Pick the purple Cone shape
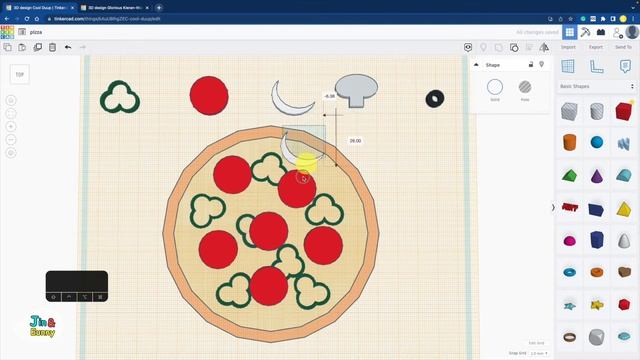 597,176
